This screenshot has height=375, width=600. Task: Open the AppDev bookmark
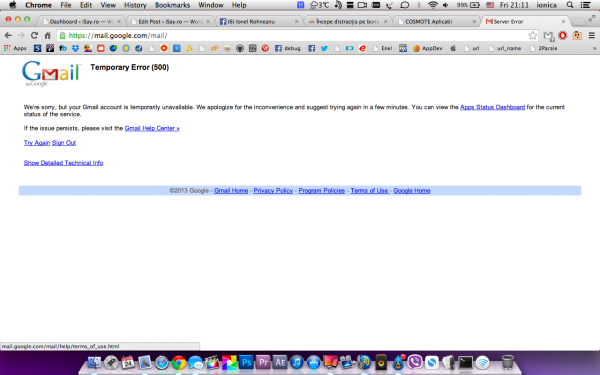click(x=427, y=48)
